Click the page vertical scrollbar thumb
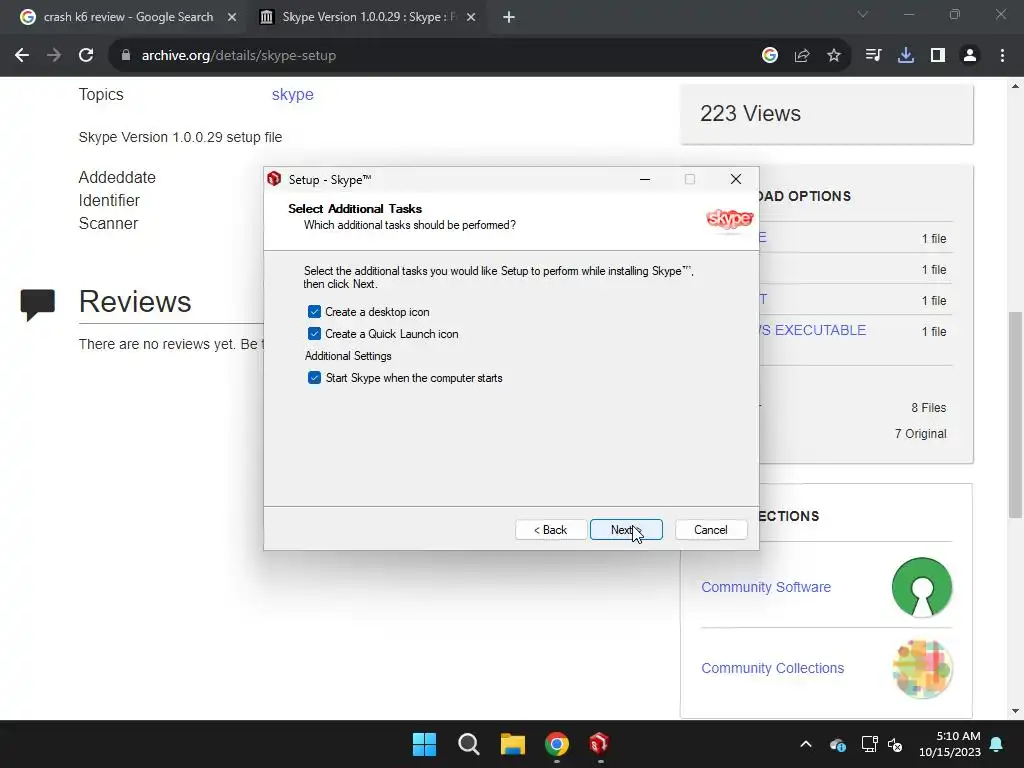 coord(1015,414)
